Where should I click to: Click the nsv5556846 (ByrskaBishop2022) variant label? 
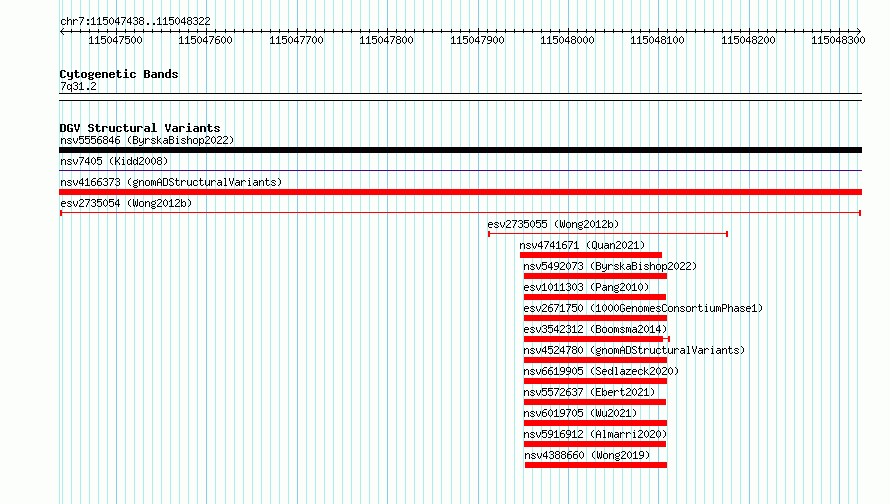(x=147, y=140)
